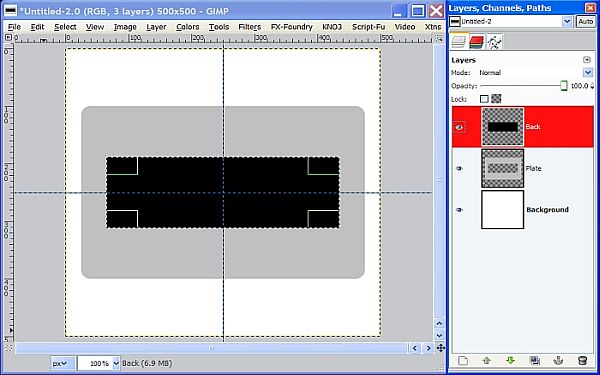Toggle visibility of the Plate layer

459,168
